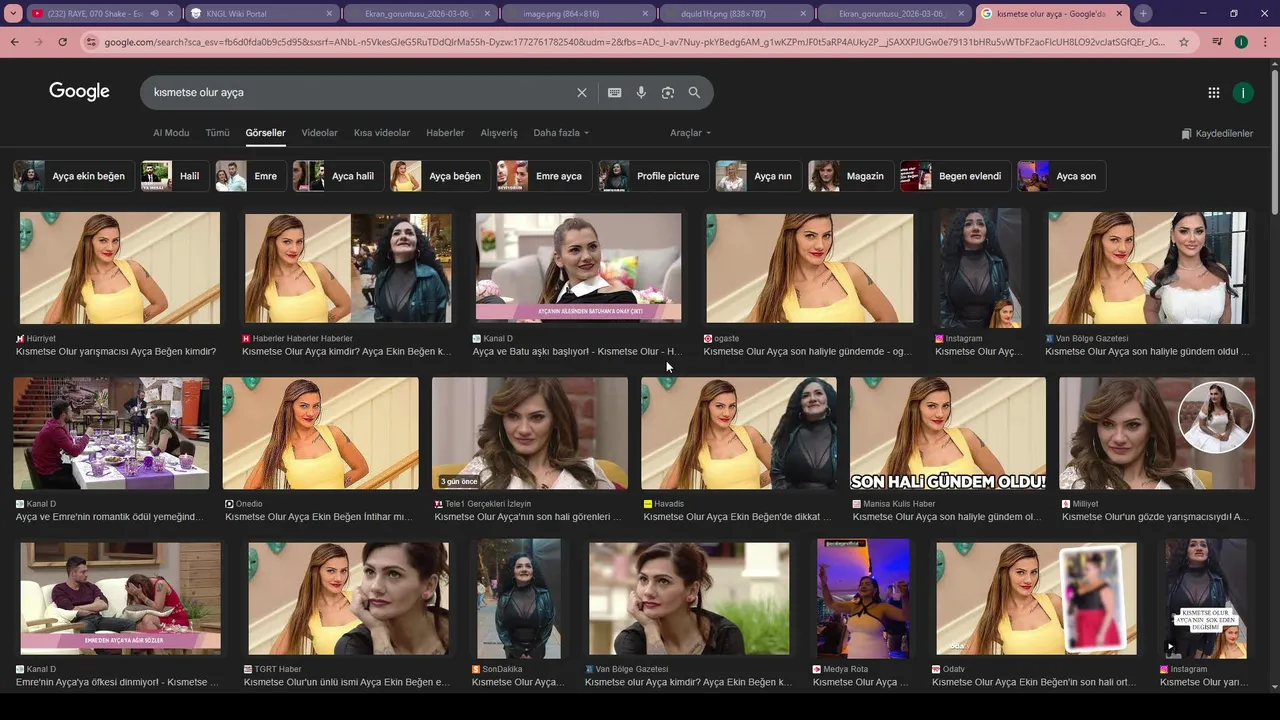Submit search with magnifier icon
This screenshot has height=720, width=1280.
(x=694, y=92)
